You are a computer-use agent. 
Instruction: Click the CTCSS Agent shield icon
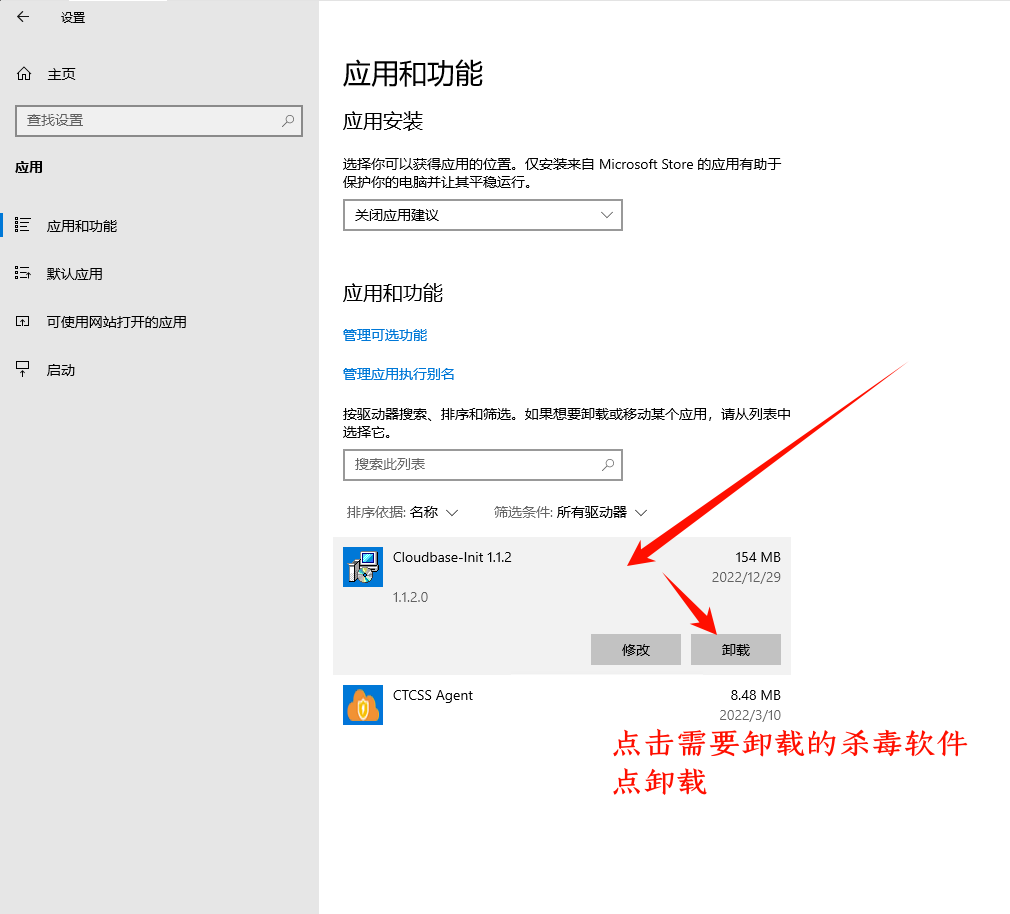362,705
